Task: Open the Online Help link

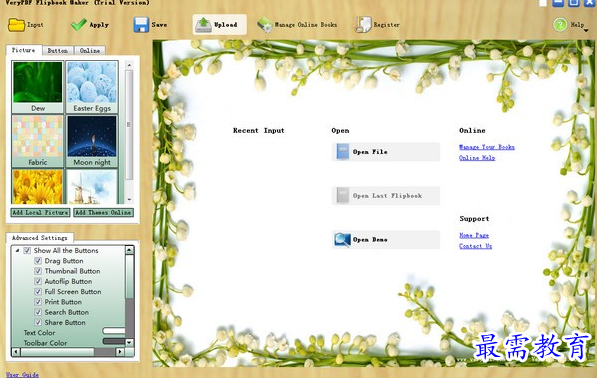Action: 477,158
